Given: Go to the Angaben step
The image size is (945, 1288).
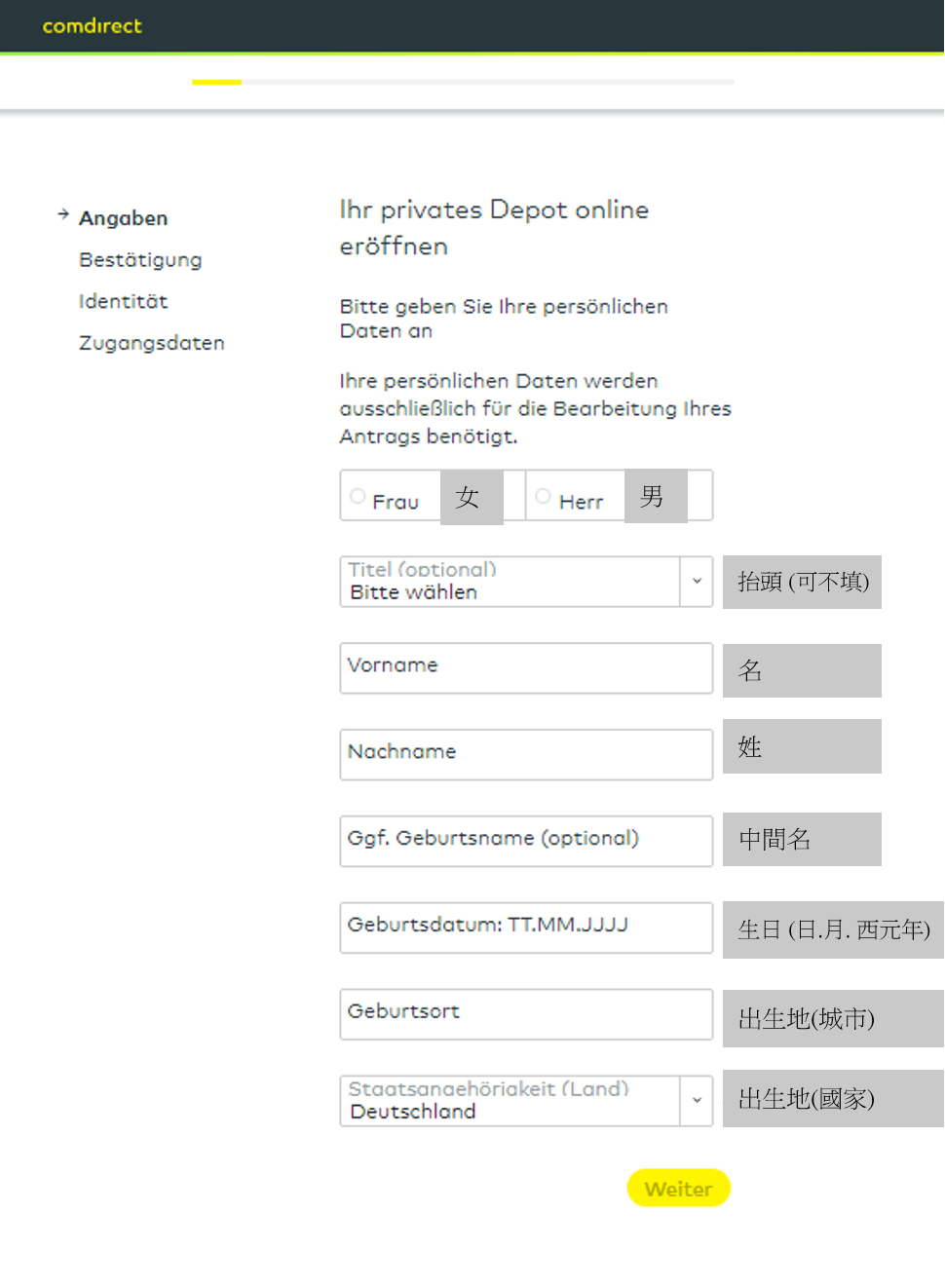Looking at the screenshot, I should pyautogui.click(x=123, y=218).
